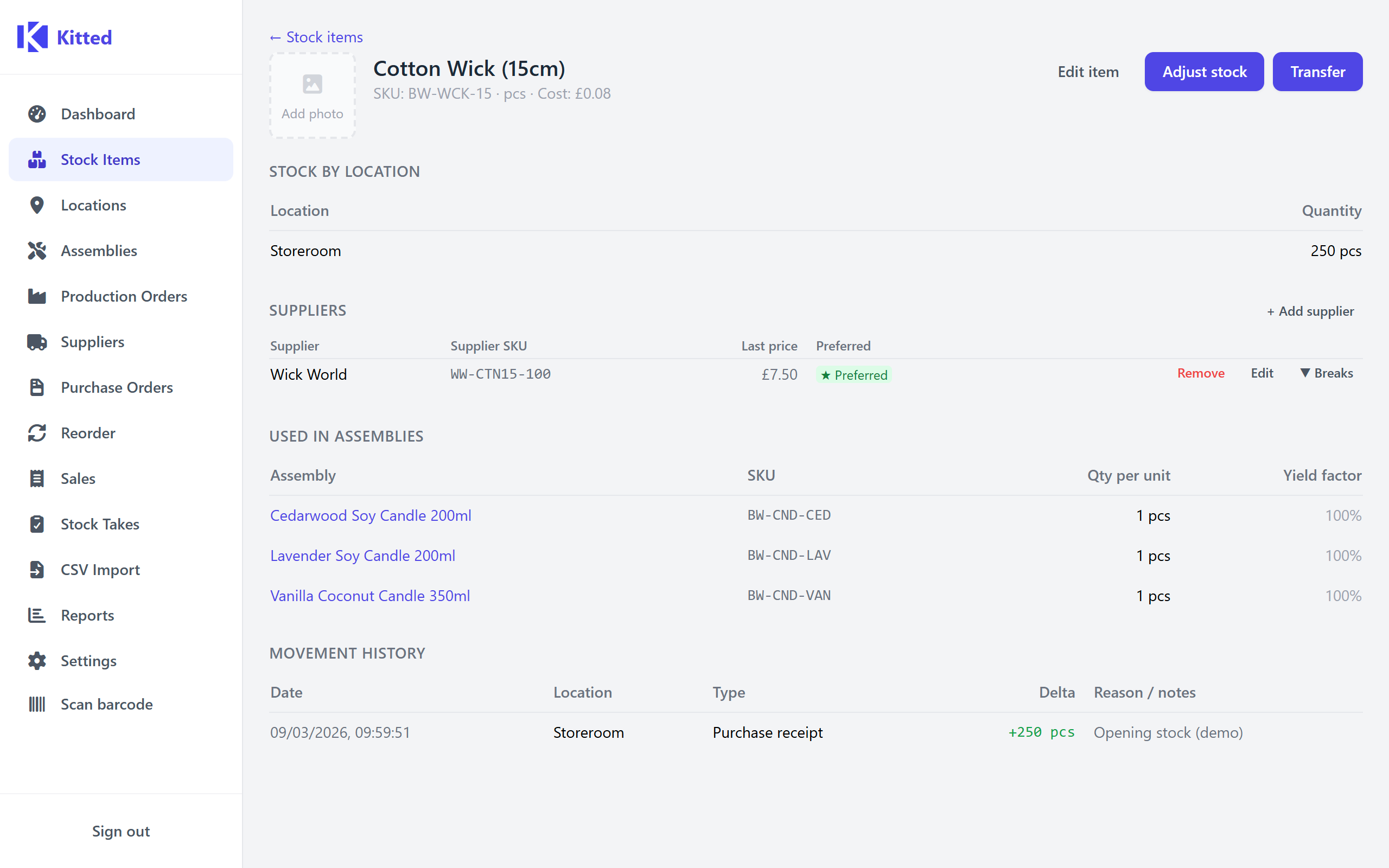
Task: Open Purchase Orders via the document icon
Action: point(37,387)
